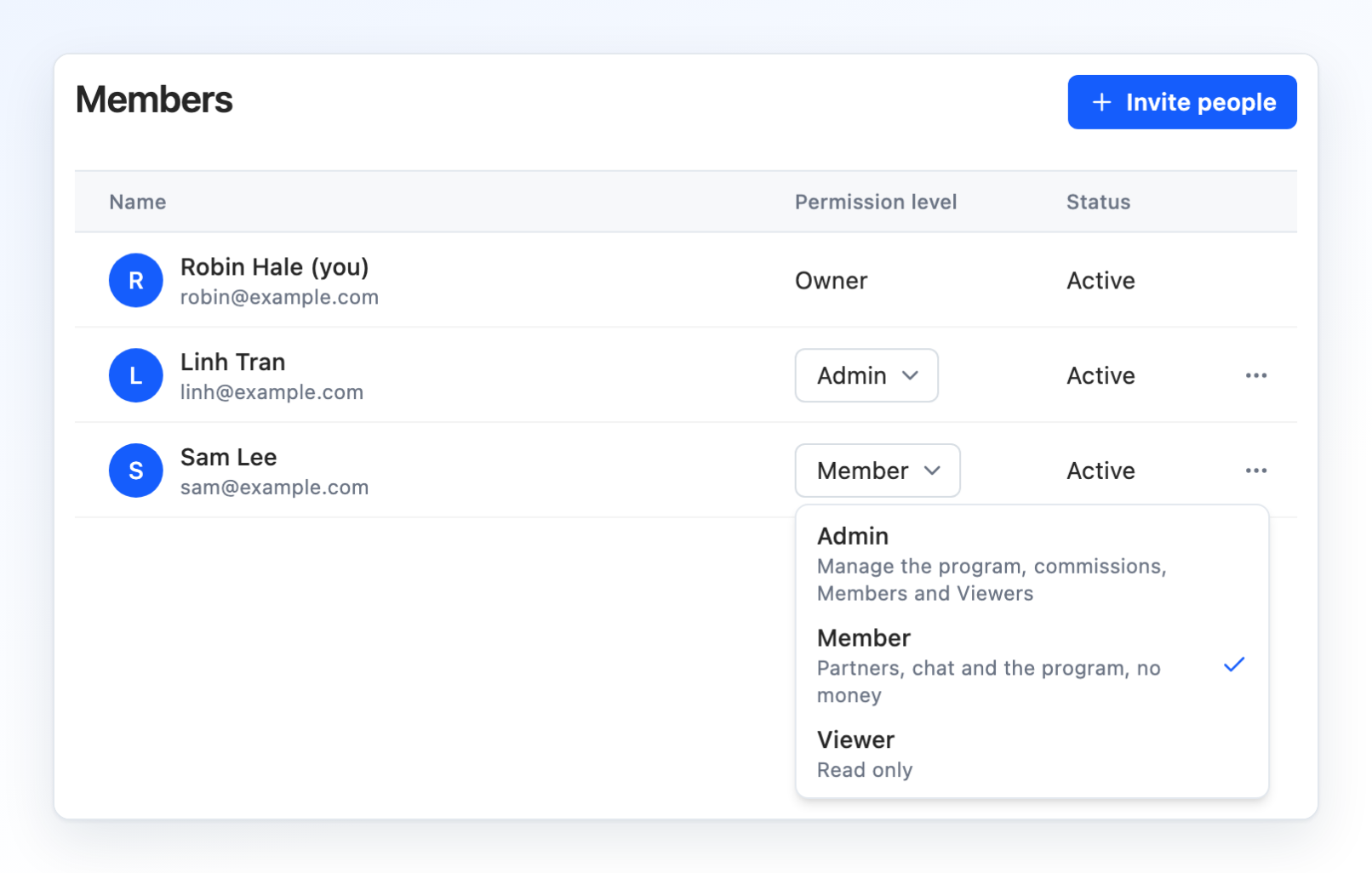The image size is (1372, 873).
Task: Open more options for Sam Lee
Action: pyautogui.click(x=1256, y=471)
